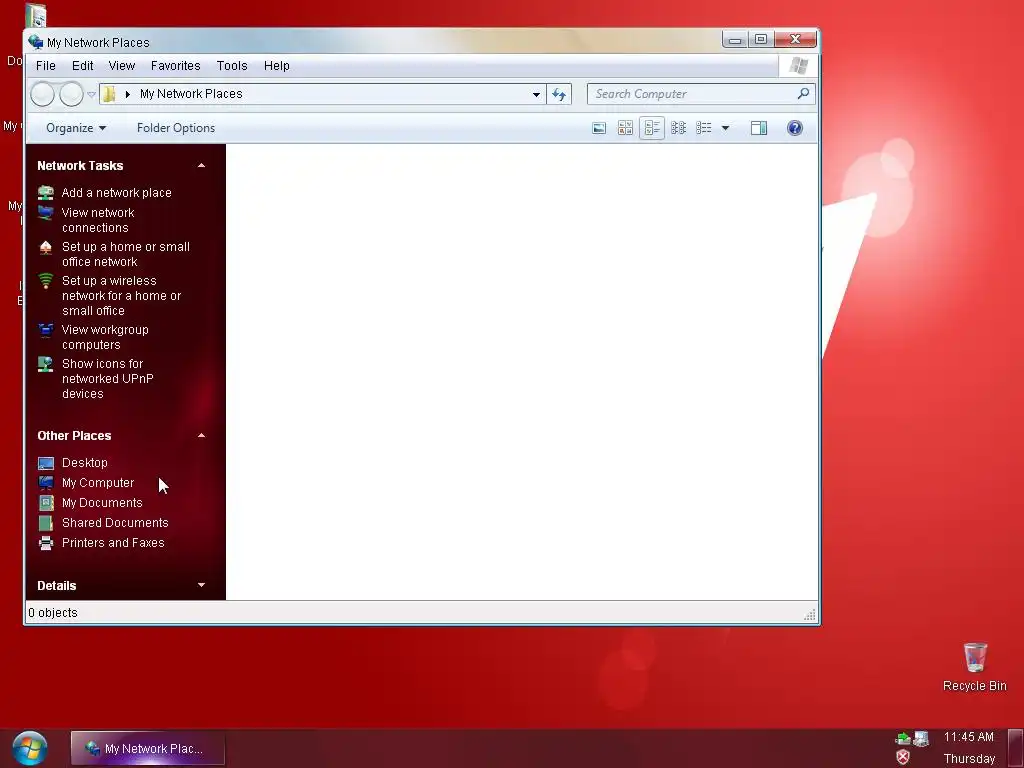Open the Favorites menu
1024x768 pixels.
pyautogui.click(x=176, y=66)
